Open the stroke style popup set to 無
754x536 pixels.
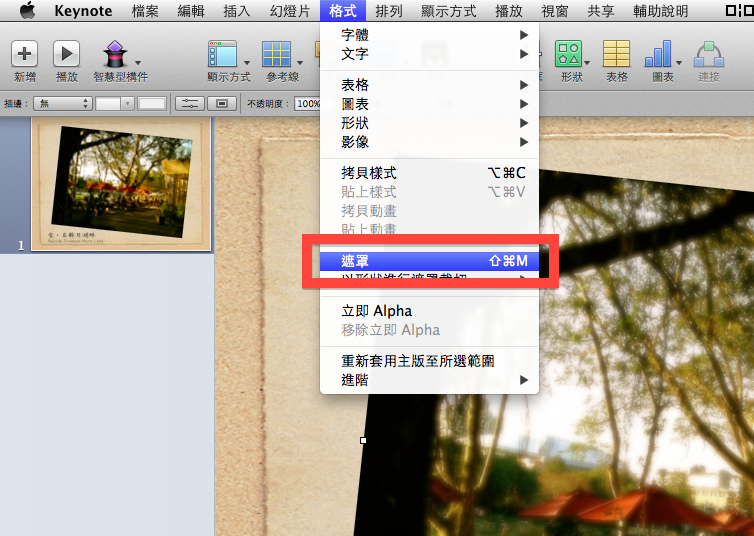point(63,103)
